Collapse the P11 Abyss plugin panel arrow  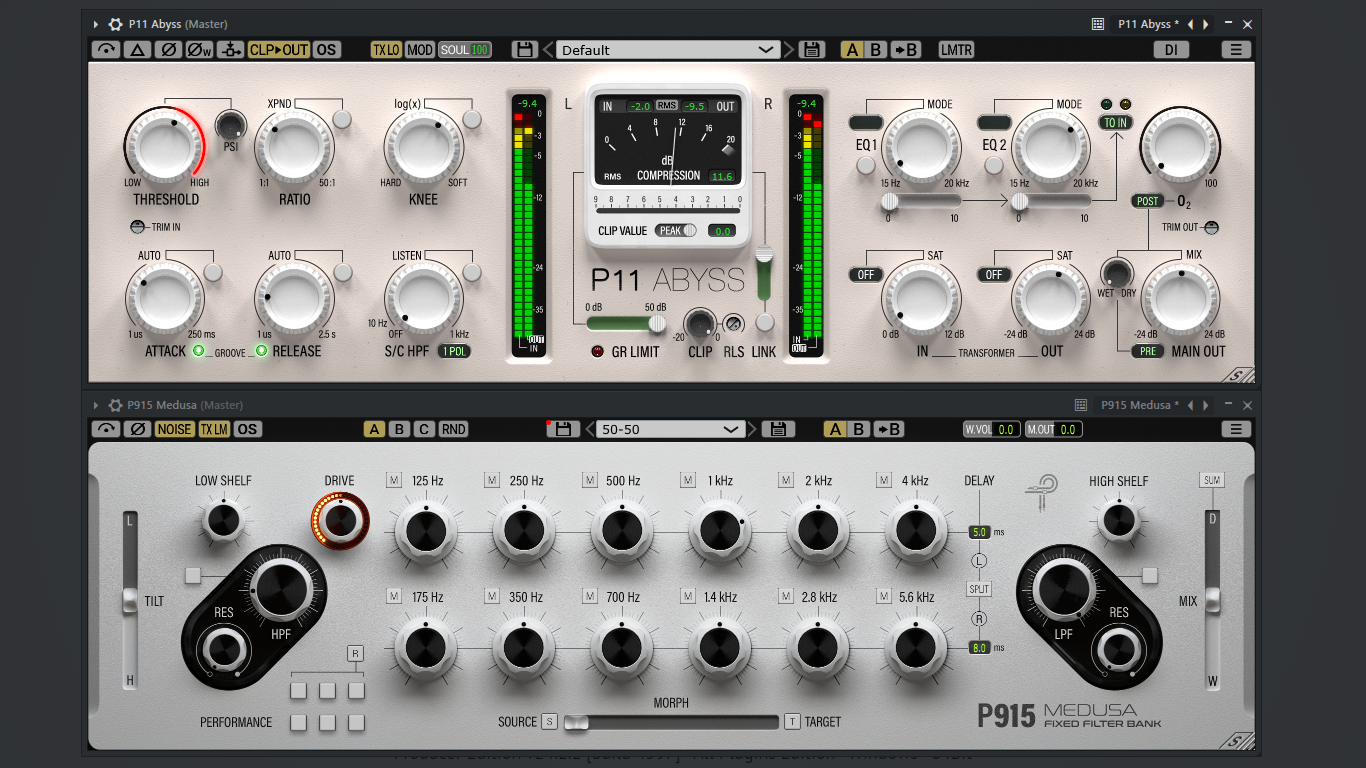(x=96, y=24)
